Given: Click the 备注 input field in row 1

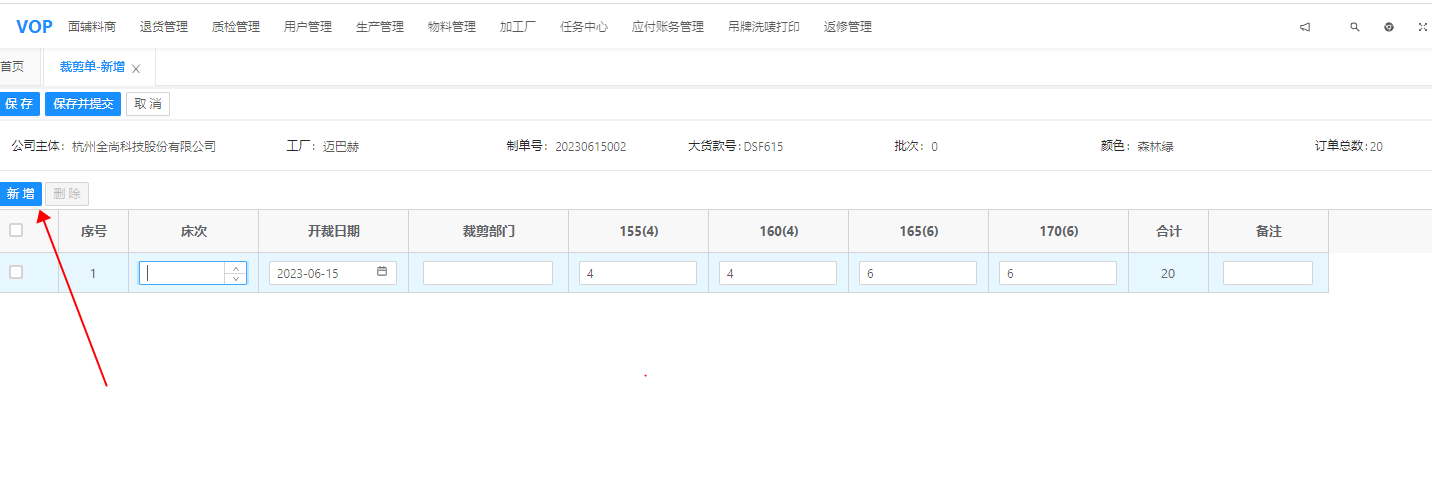Looking at the screenshot, I should coord(1267,273).
